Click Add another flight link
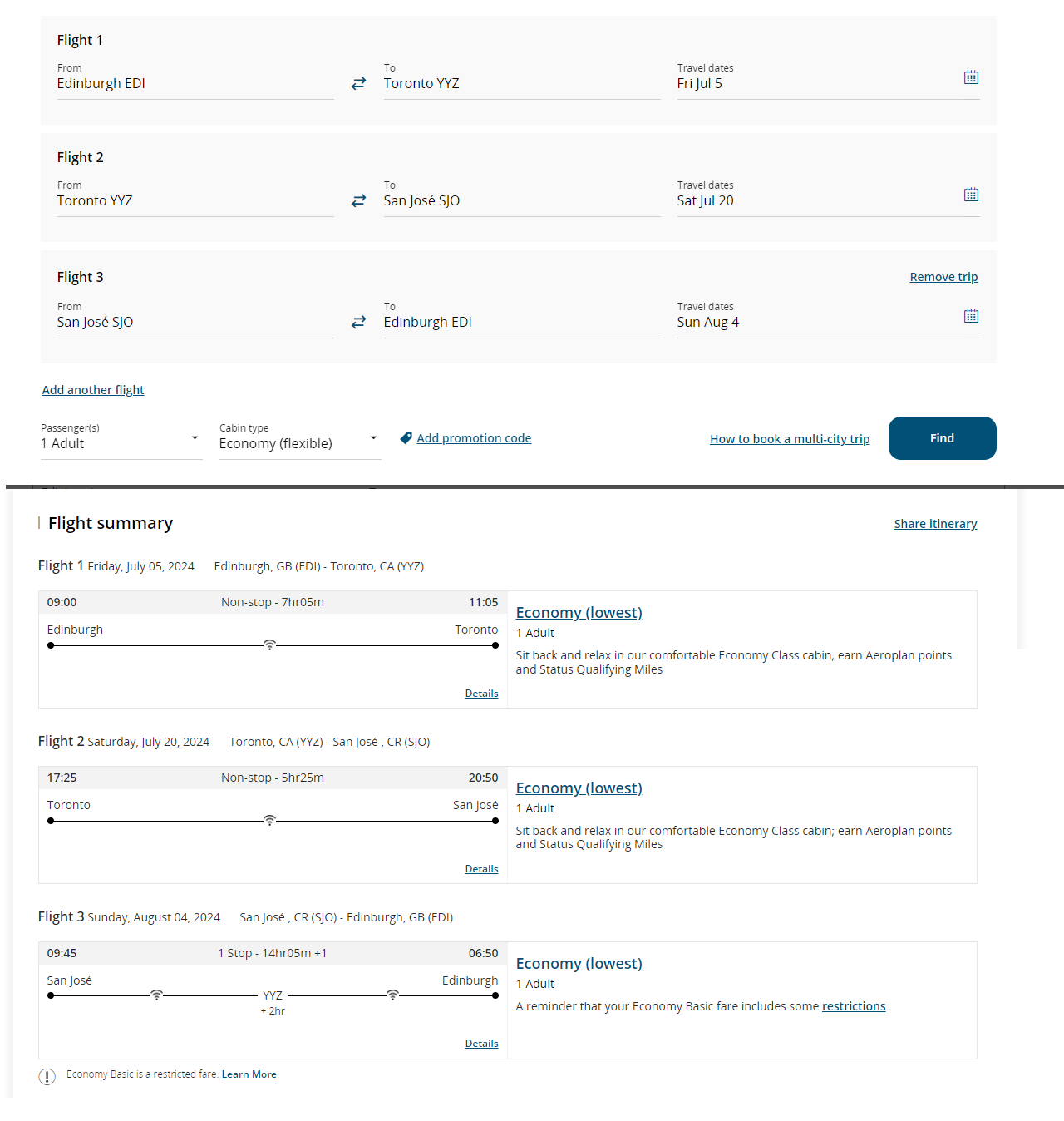 [93, 390]
